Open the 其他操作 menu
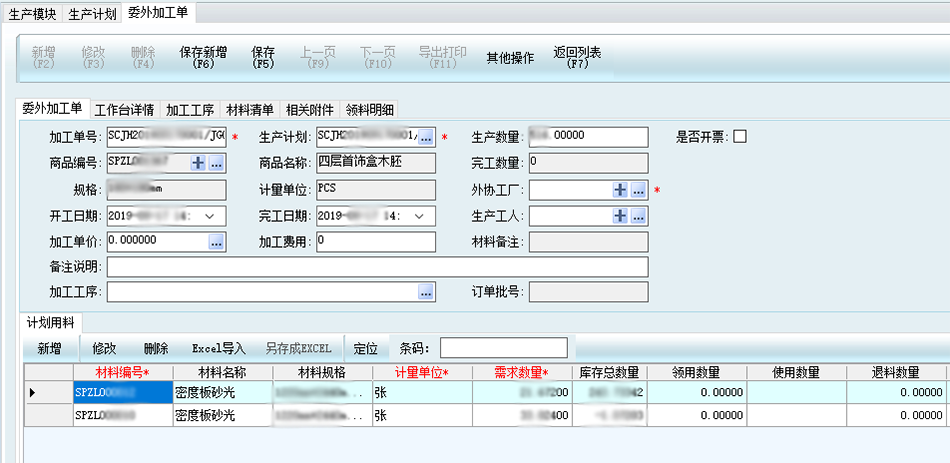 click(x=510, y=58)
